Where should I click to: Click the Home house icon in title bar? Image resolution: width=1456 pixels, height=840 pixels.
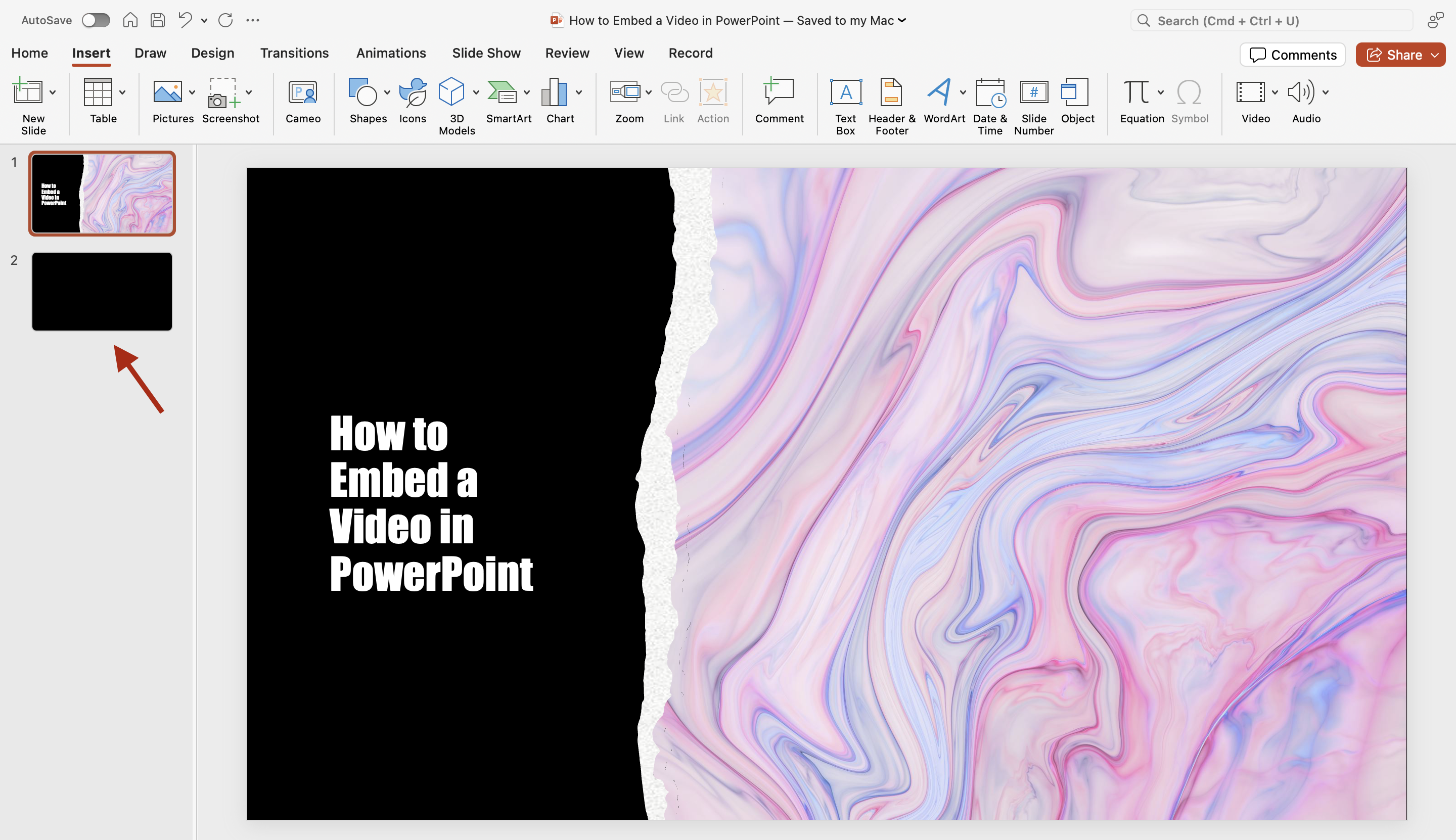point(130,20)
